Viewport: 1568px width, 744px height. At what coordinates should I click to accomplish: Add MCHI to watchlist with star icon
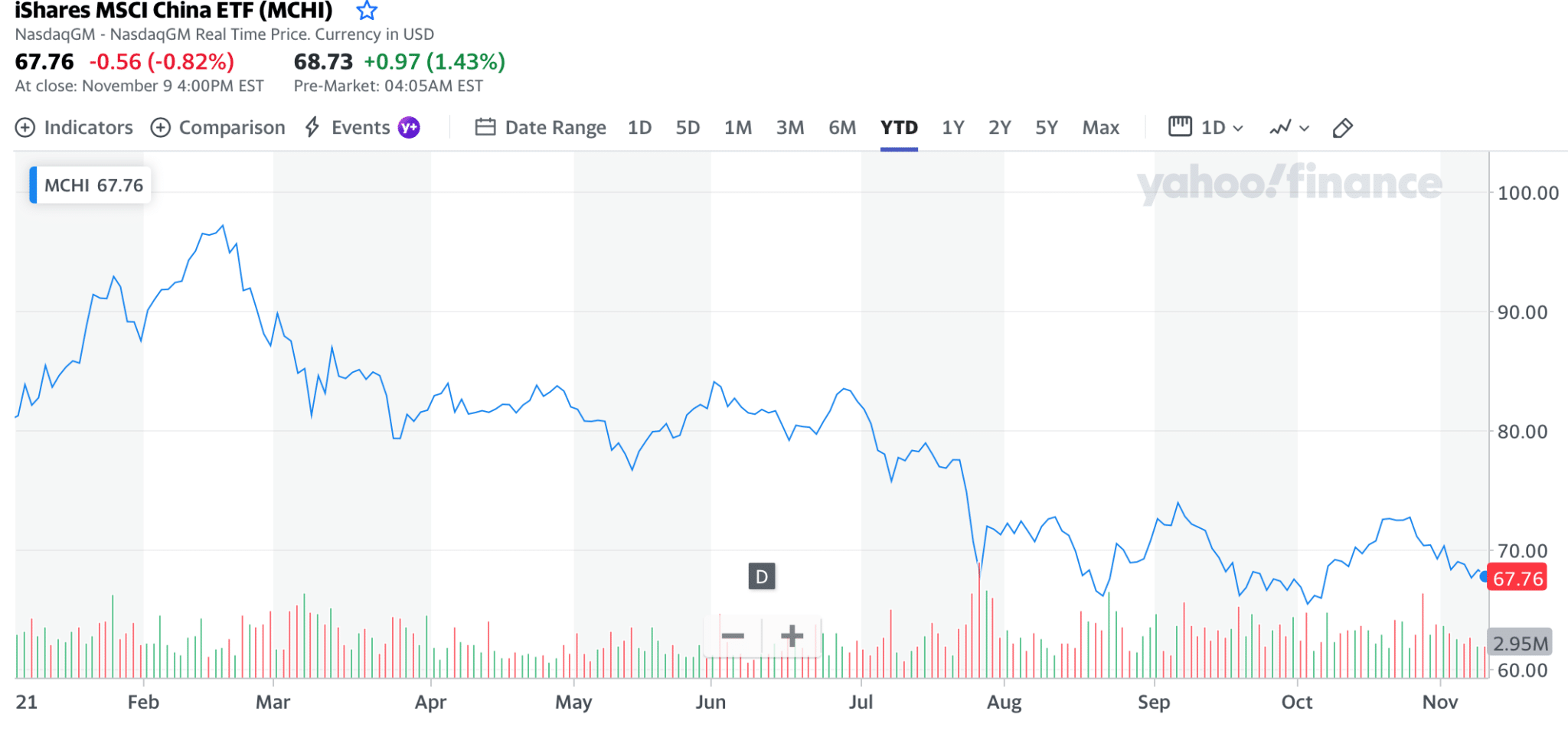pos(367,11)
